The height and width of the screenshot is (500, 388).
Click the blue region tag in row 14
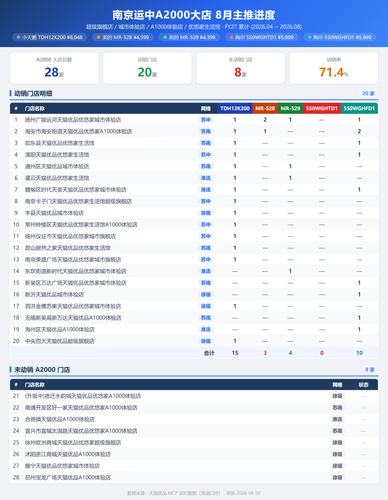pyautogui.click(x=206, y=271)
